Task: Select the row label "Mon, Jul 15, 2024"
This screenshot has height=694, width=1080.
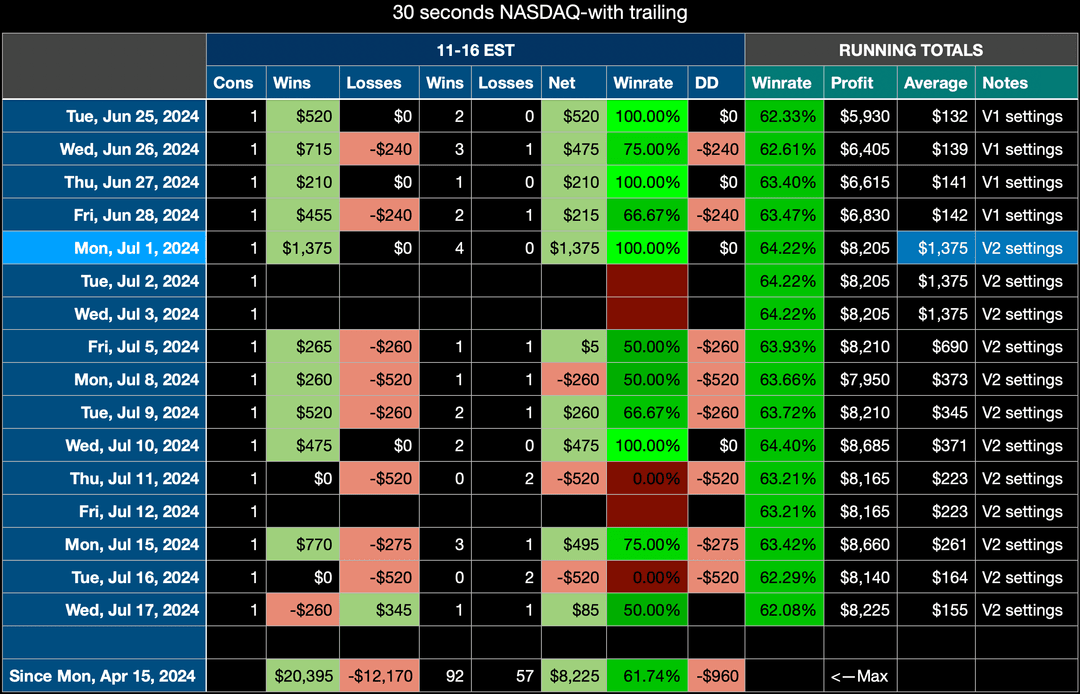Action: 104,545
